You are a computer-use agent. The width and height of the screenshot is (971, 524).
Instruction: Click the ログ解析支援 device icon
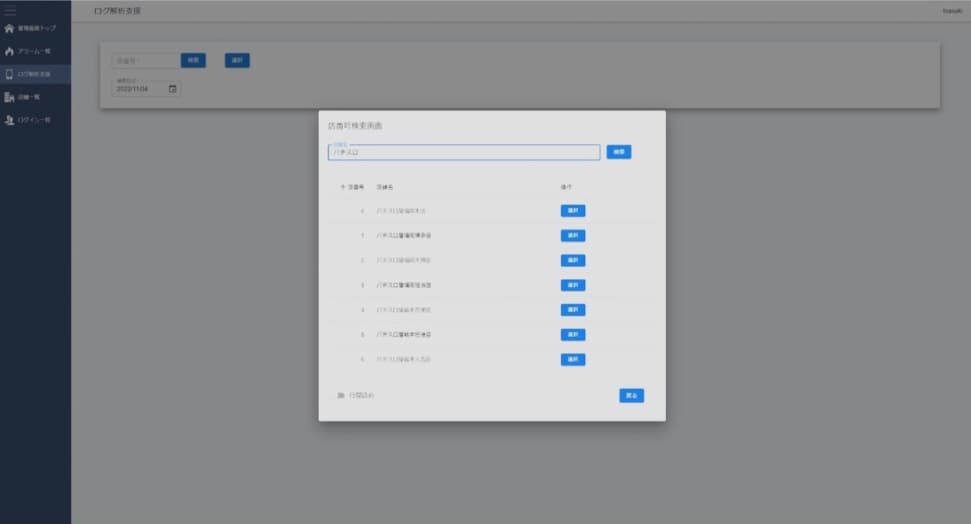pos(10,74)
